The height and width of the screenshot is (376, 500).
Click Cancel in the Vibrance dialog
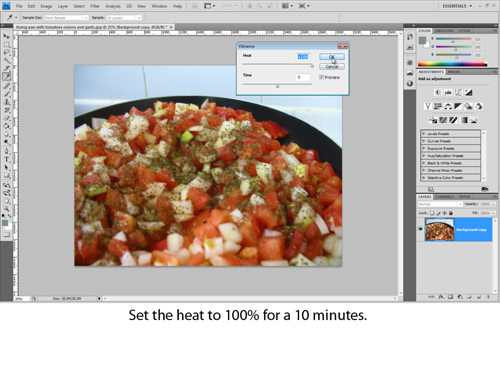[x=332, y=67]
